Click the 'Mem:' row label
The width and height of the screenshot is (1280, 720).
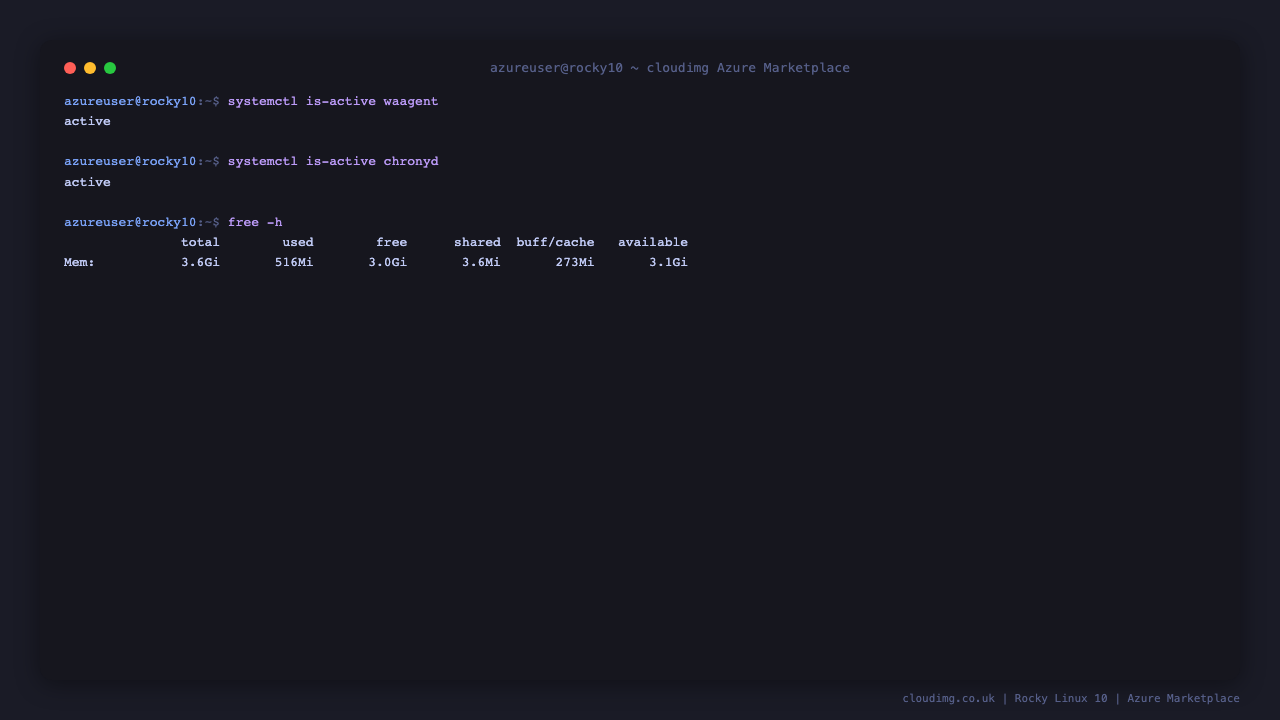[80, 262]
